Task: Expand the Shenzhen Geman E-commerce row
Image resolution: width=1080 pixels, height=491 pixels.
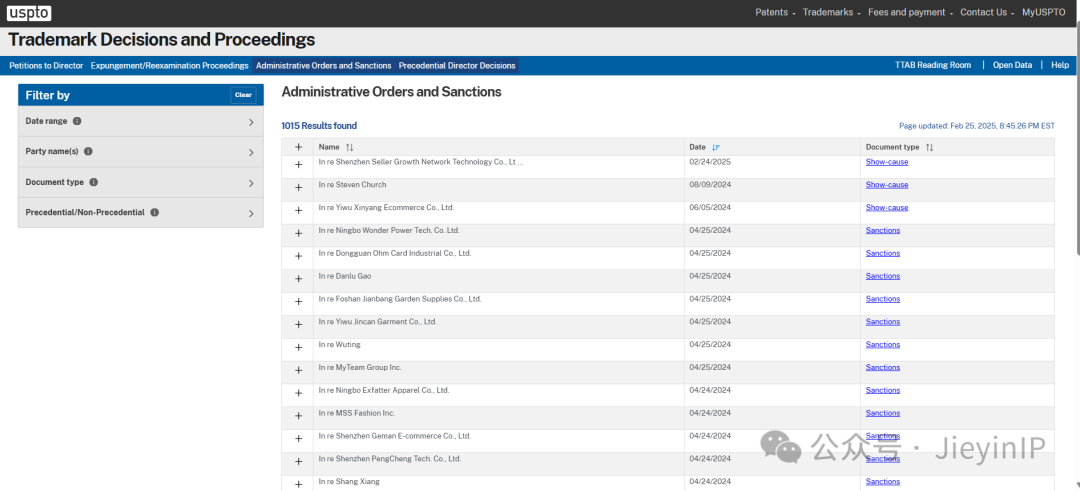Action: pyautogui.click(x=298, y=439)
